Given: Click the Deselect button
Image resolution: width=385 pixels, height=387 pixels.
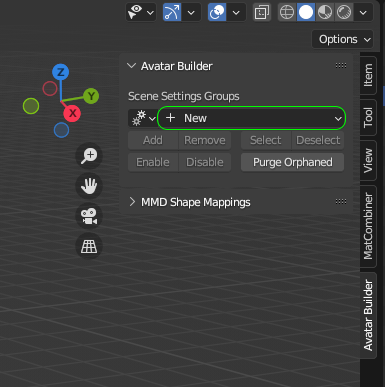Looking at the screenshot, I should coord(318,140).
